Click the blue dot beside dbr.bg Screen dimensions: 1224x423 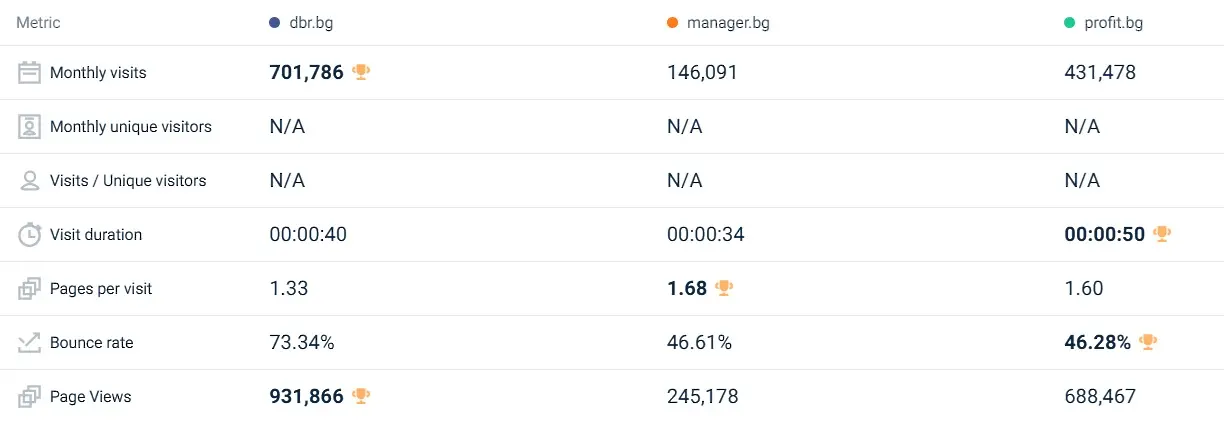(275, 23)
